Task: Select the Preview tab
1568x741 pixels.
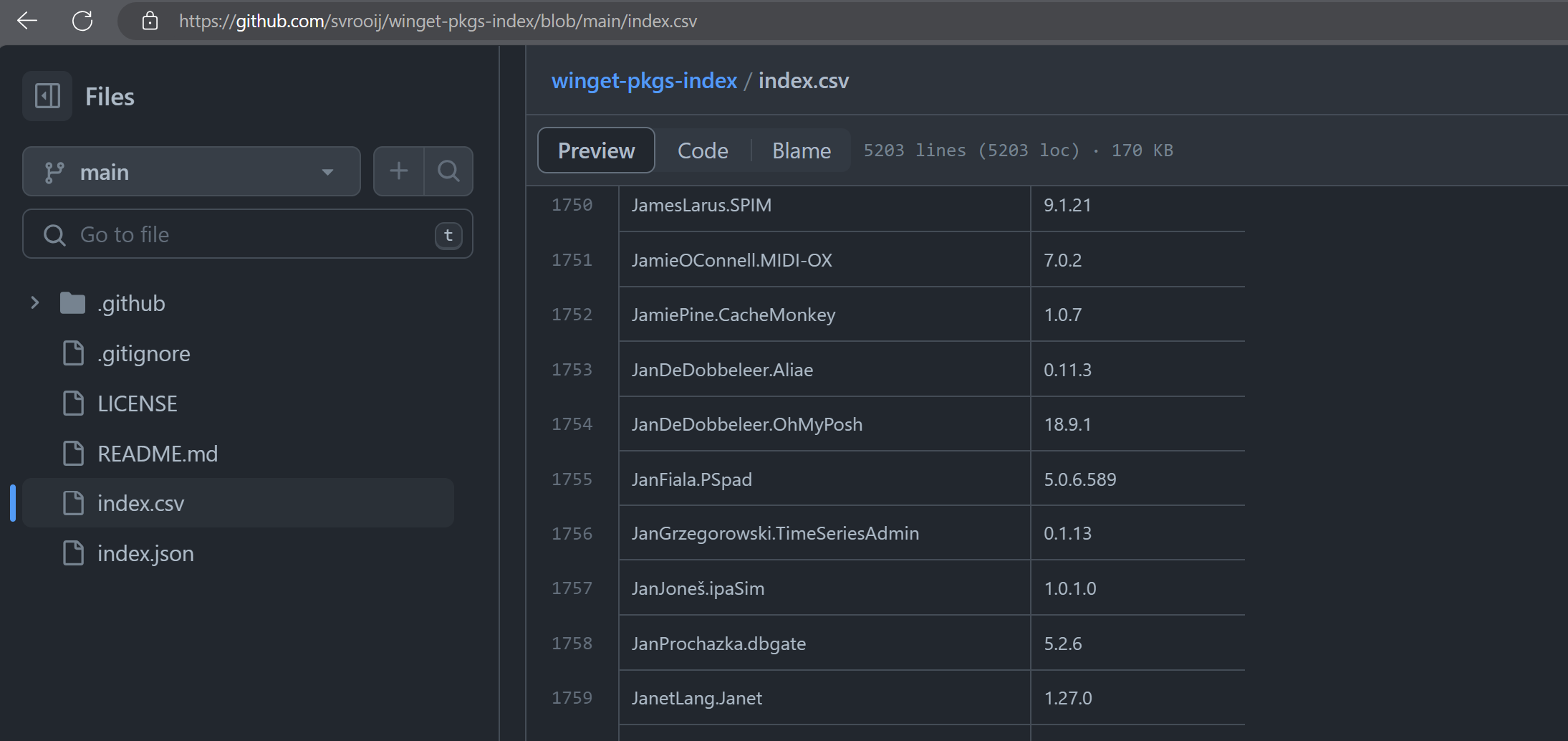Action: point(596,150)
